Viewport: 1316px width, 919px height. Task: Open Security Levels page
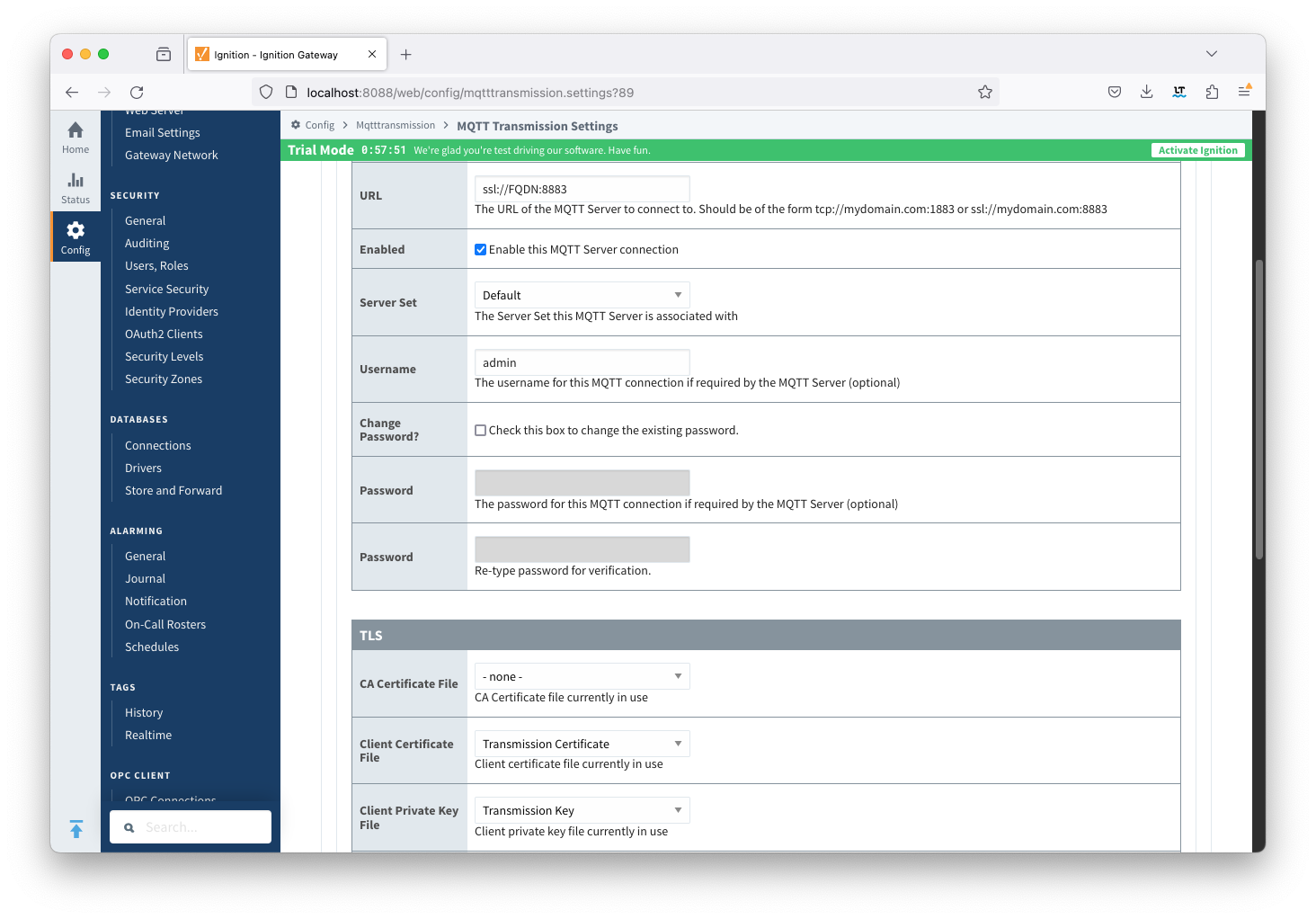pos(164,356)
